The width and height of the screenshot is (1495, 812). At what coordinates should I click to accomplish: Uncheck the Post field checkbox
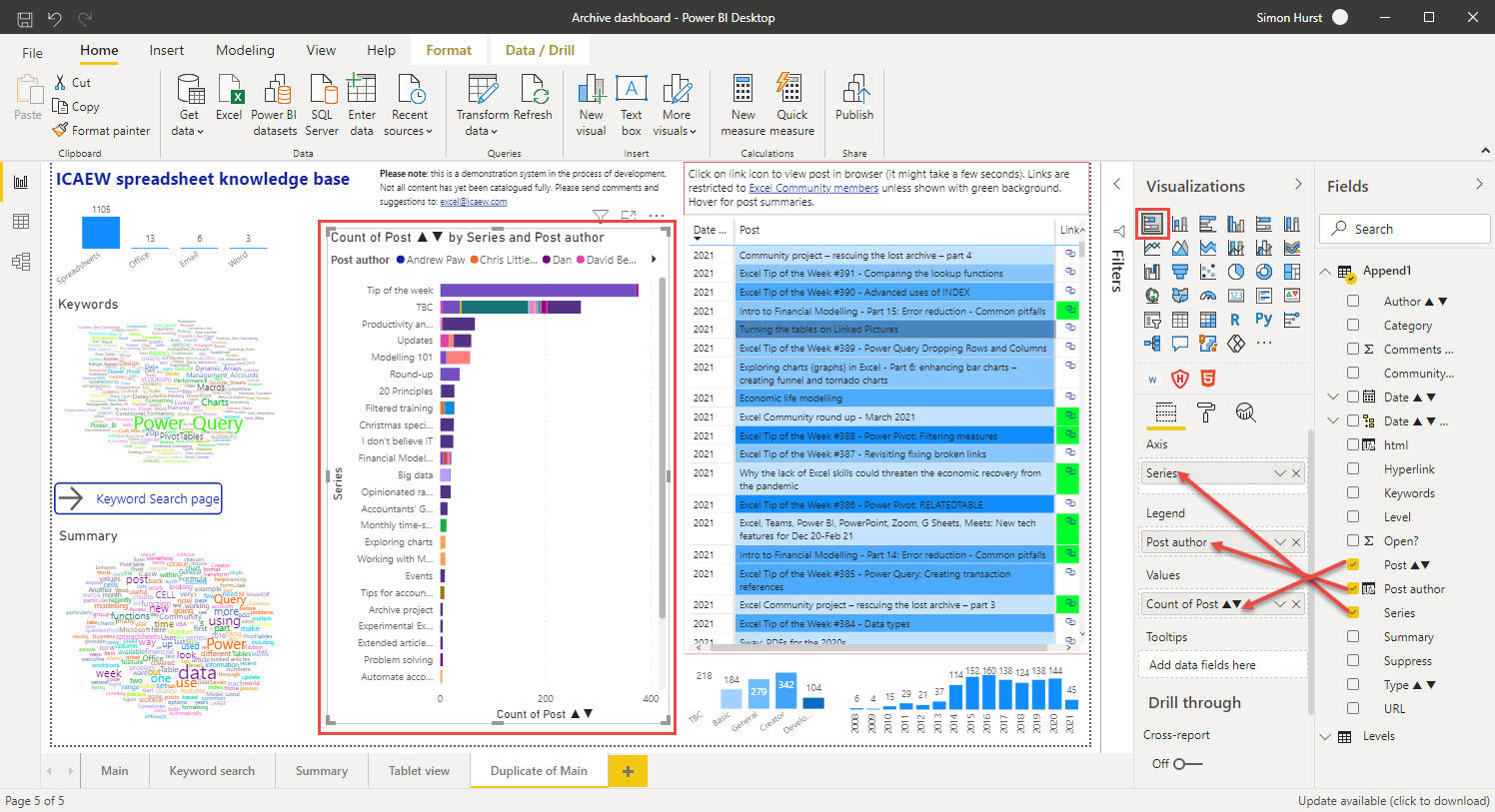(1354, 564)
